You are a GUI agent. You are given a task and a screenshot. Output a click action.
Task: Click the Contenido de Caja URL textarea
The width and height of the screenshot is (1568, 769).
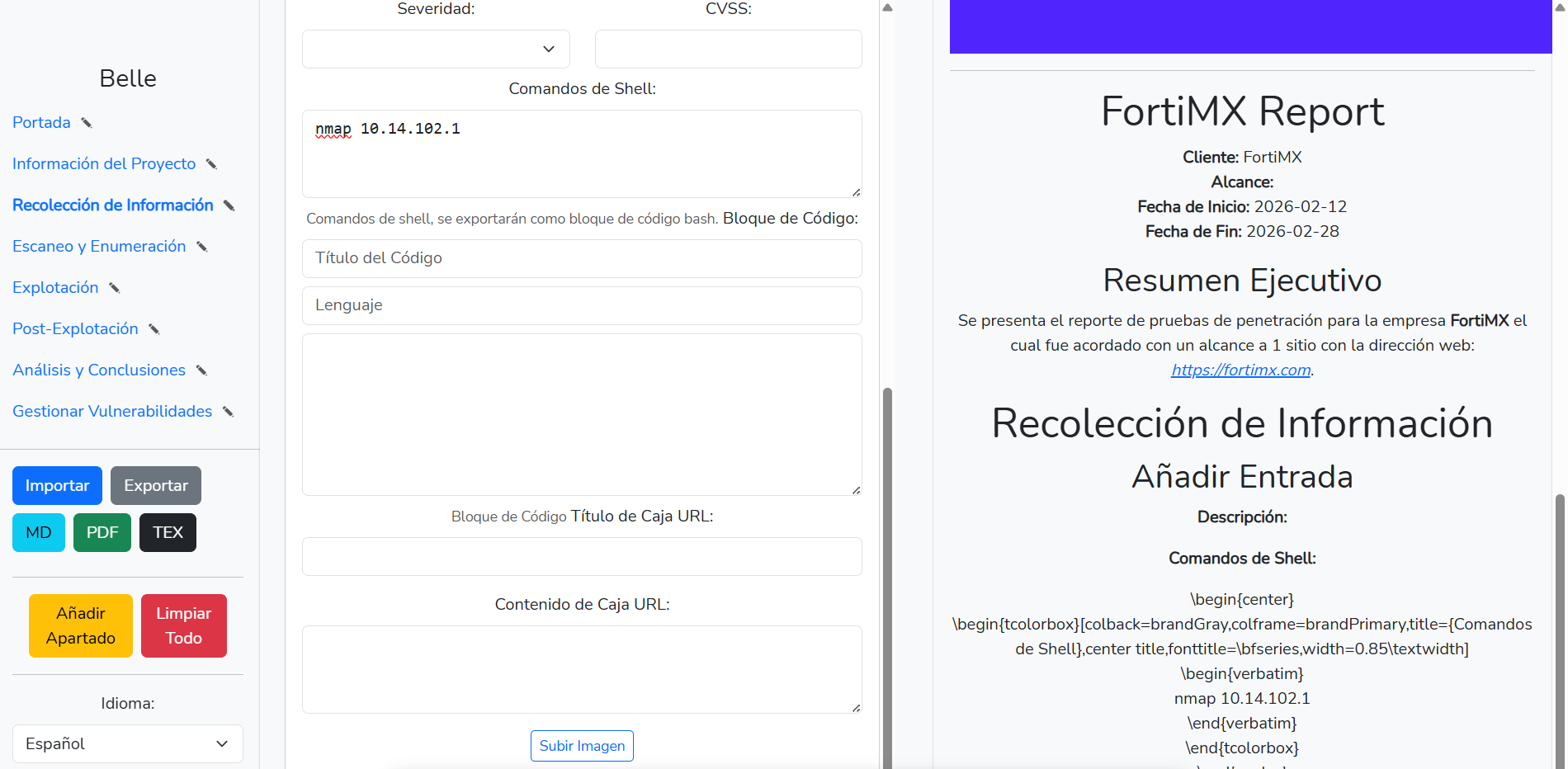coord(582,669)
